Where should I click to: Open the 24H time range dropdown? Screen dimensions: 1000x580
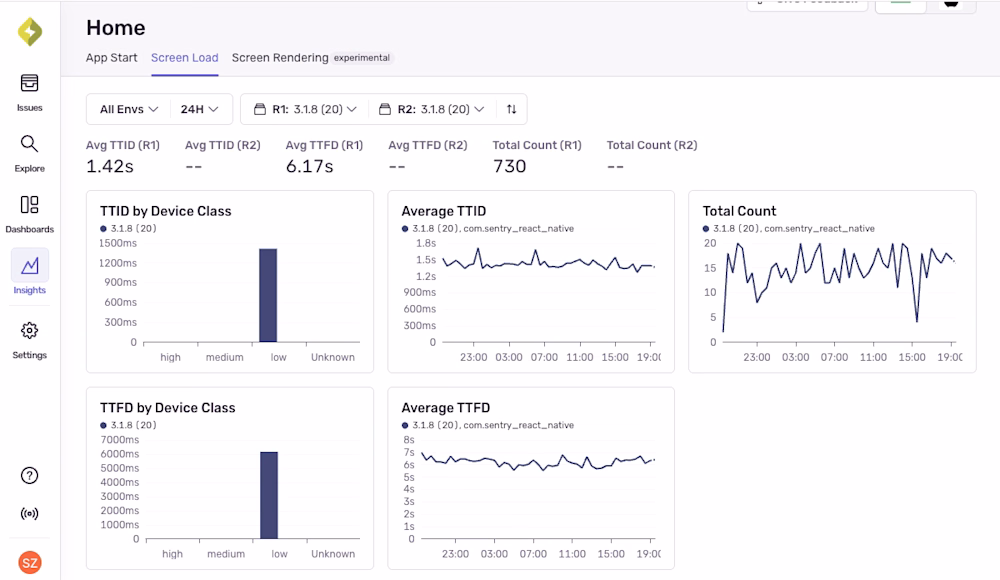199,109
